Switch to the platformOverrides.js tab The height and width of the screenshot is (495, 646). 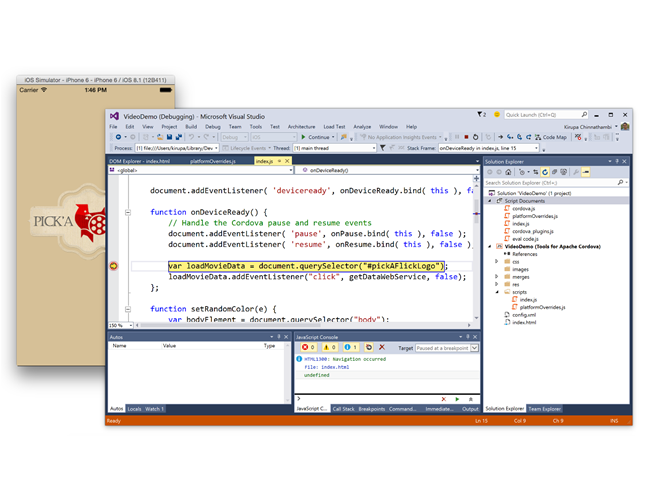(x=213, y=161)
